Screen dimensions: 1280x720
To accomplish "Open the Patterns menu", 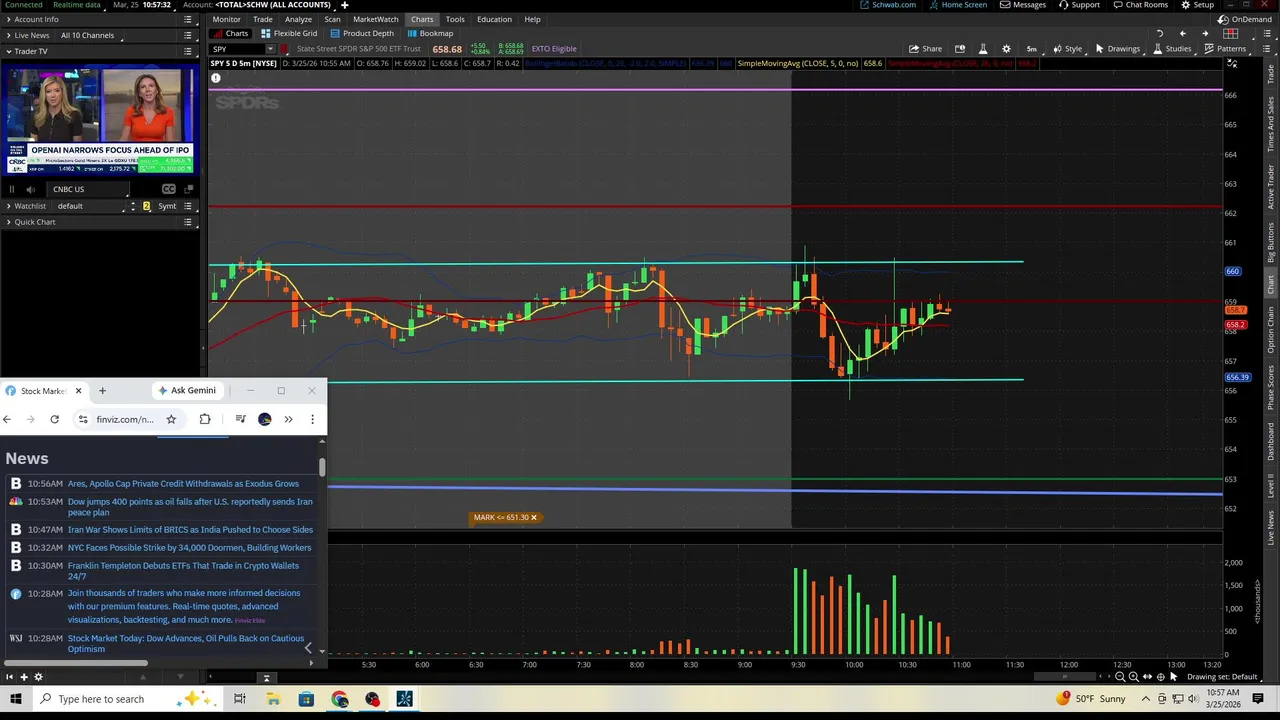I will pos(1225,49).
